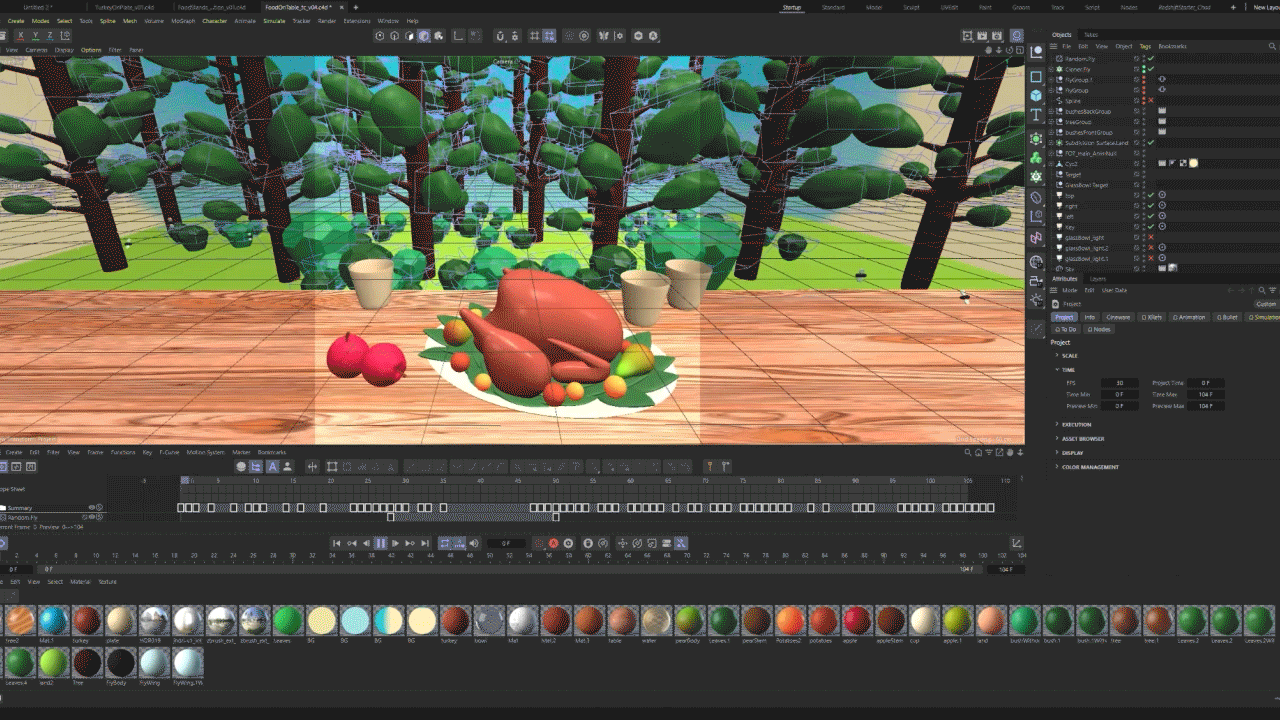
Task: Click the Go to Start playback icon
Action: point(336,543)
